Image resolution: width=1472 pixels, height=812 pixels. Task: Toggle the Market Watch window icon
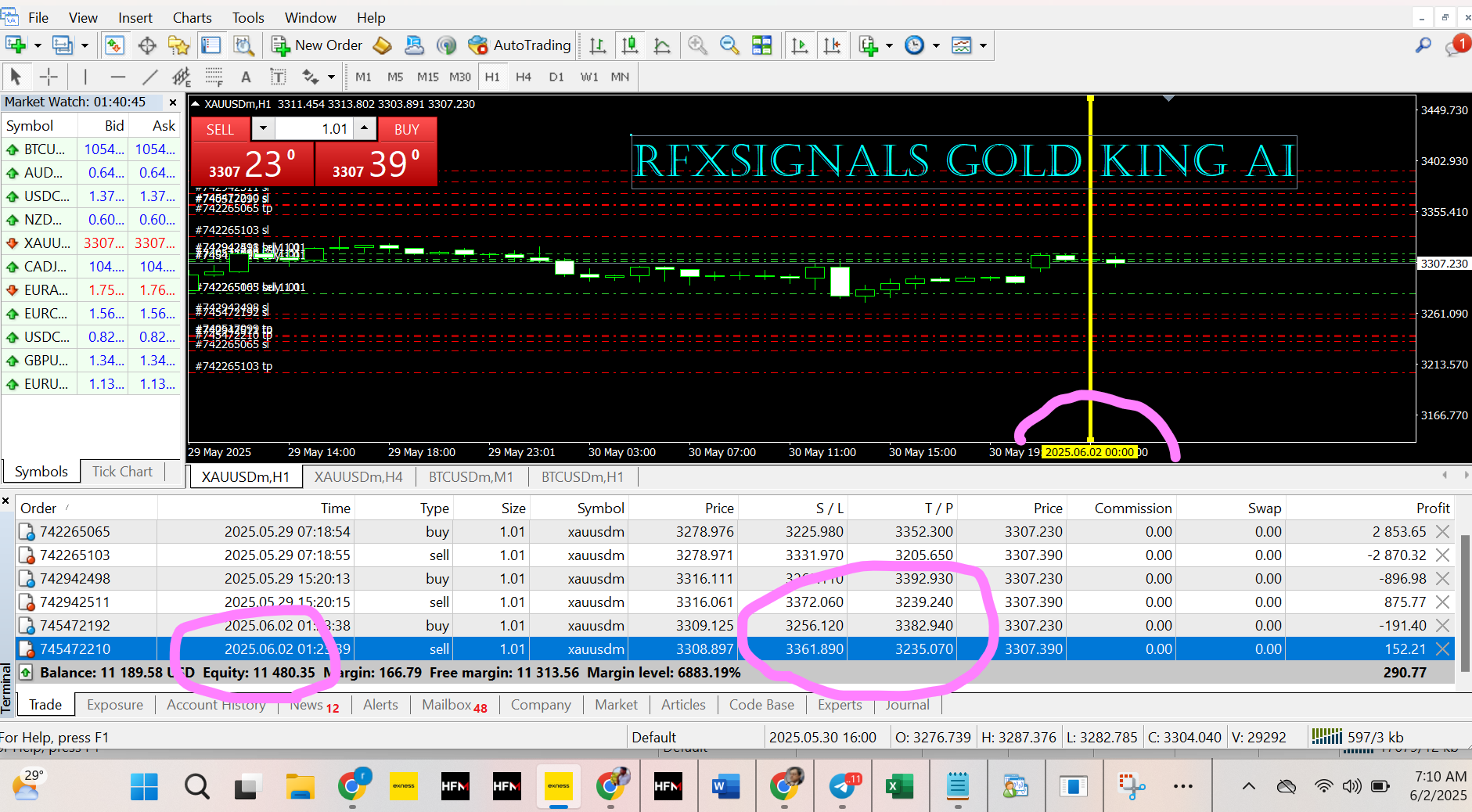(115, 45)
